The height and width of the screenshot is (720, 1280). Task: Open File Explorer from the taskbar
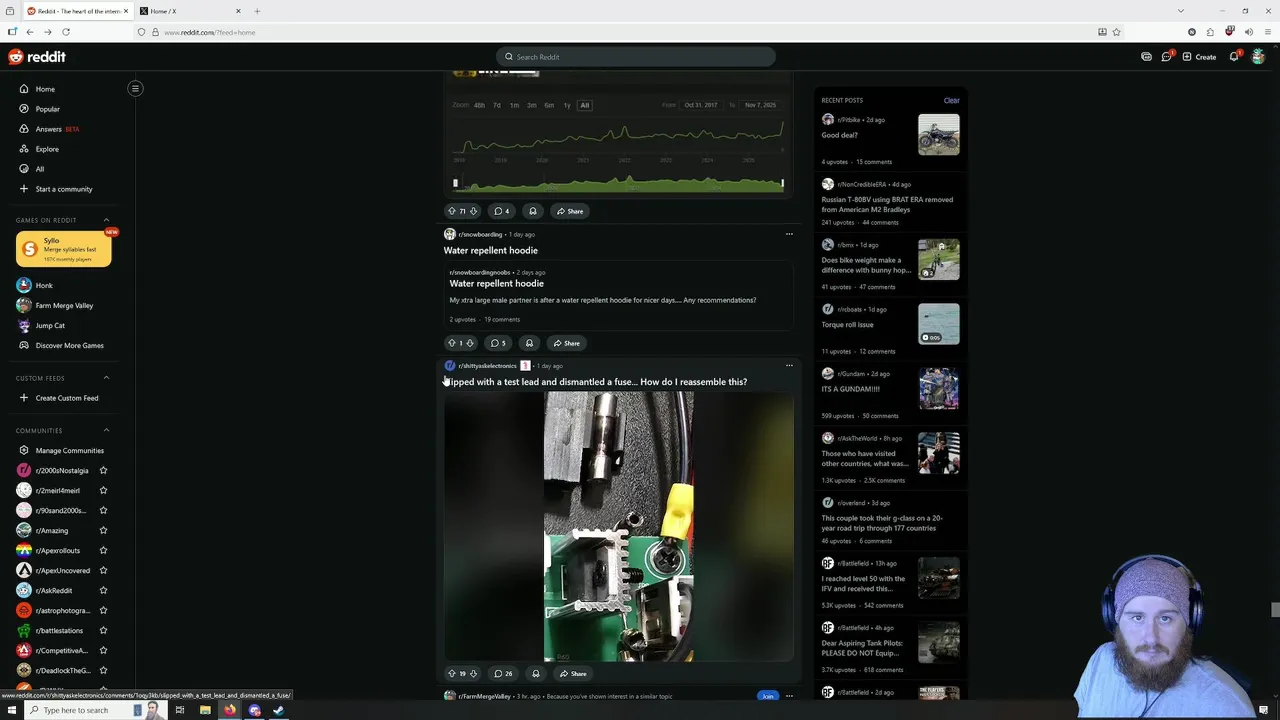click(x=205, y=710)
